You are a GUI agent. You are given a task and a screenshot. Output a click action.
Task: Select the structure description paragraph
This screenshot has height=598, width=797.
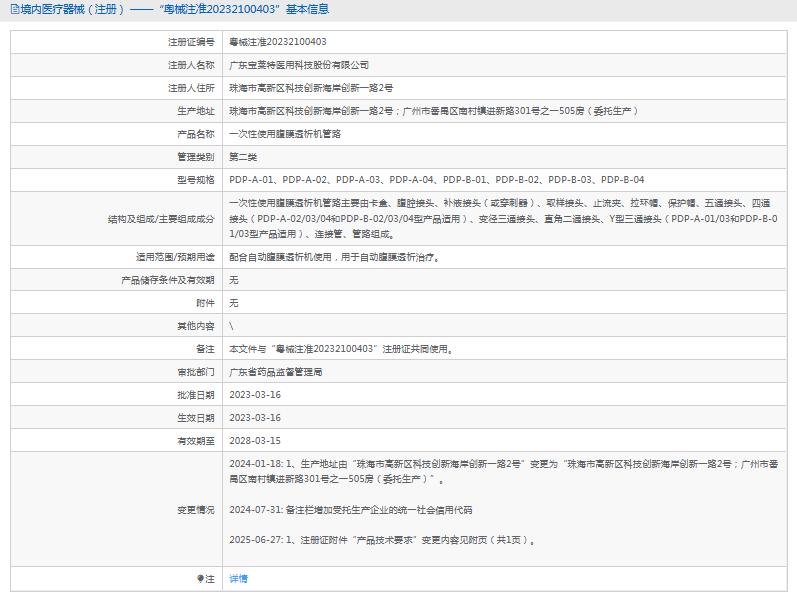503,219
